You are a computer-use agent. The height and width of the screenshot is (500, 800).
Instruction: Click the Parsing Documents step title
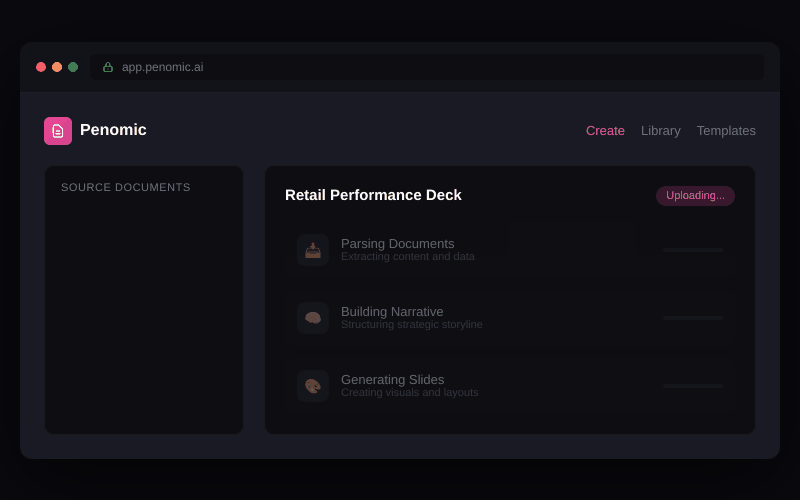(397, 243)
